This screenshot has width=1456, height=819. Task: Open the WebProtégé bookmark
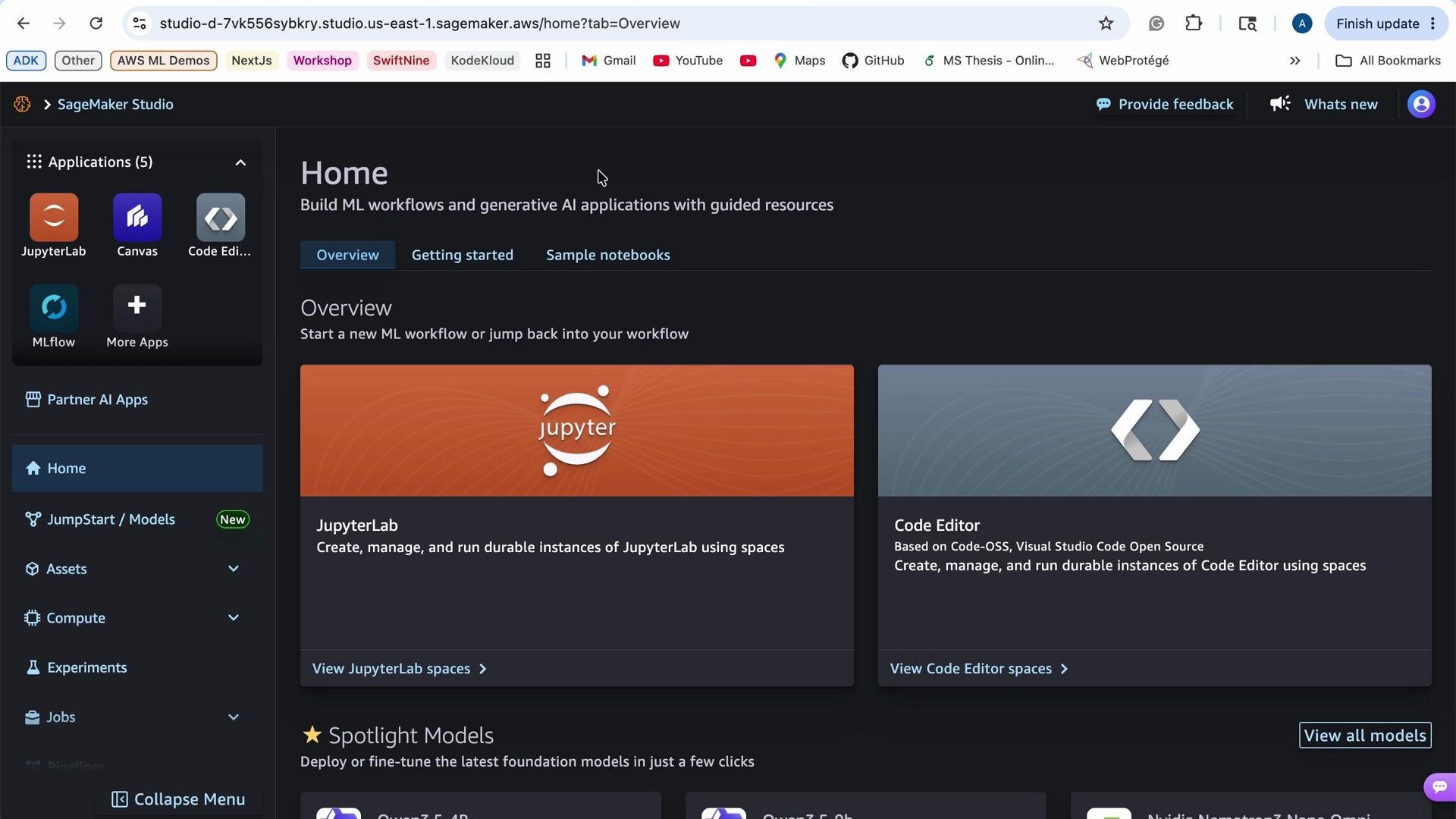pyautogui.click(x=1123, y=61)
